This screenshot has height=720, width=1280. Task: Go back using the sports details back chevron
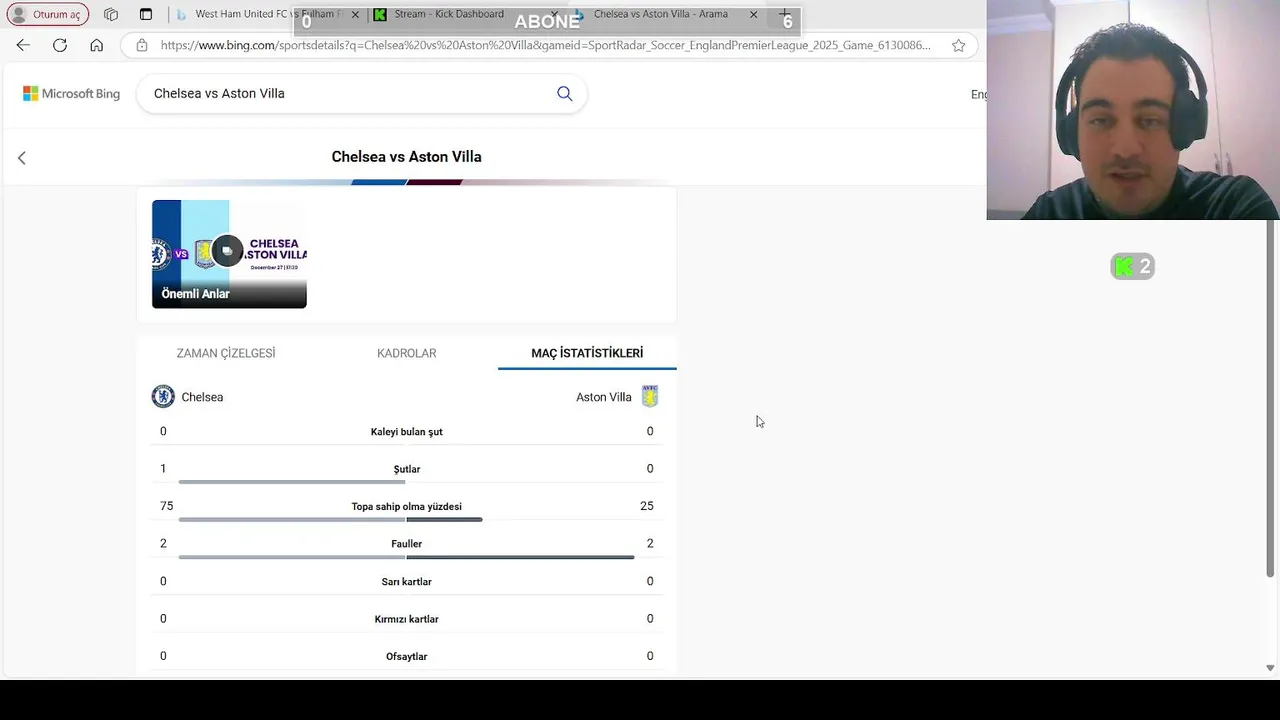[22, 157]
